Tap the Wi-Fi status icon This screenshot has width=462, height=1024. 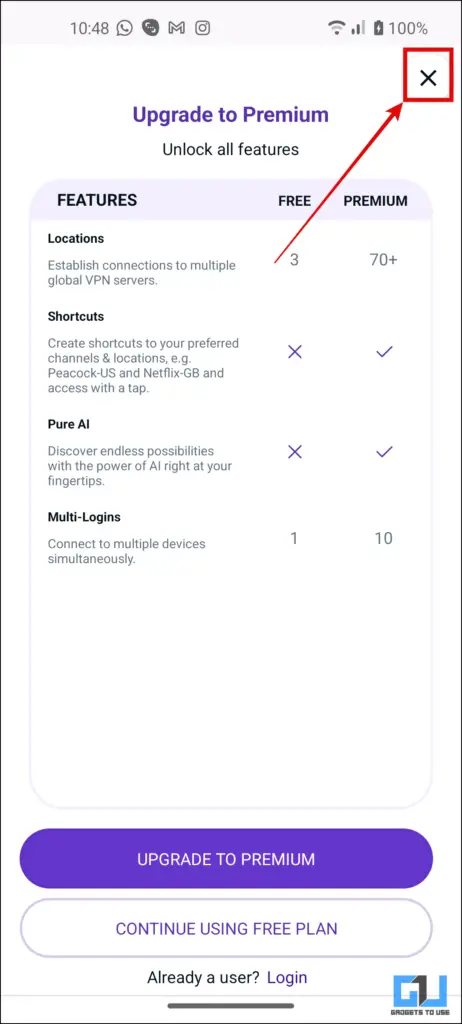(337, 28)
